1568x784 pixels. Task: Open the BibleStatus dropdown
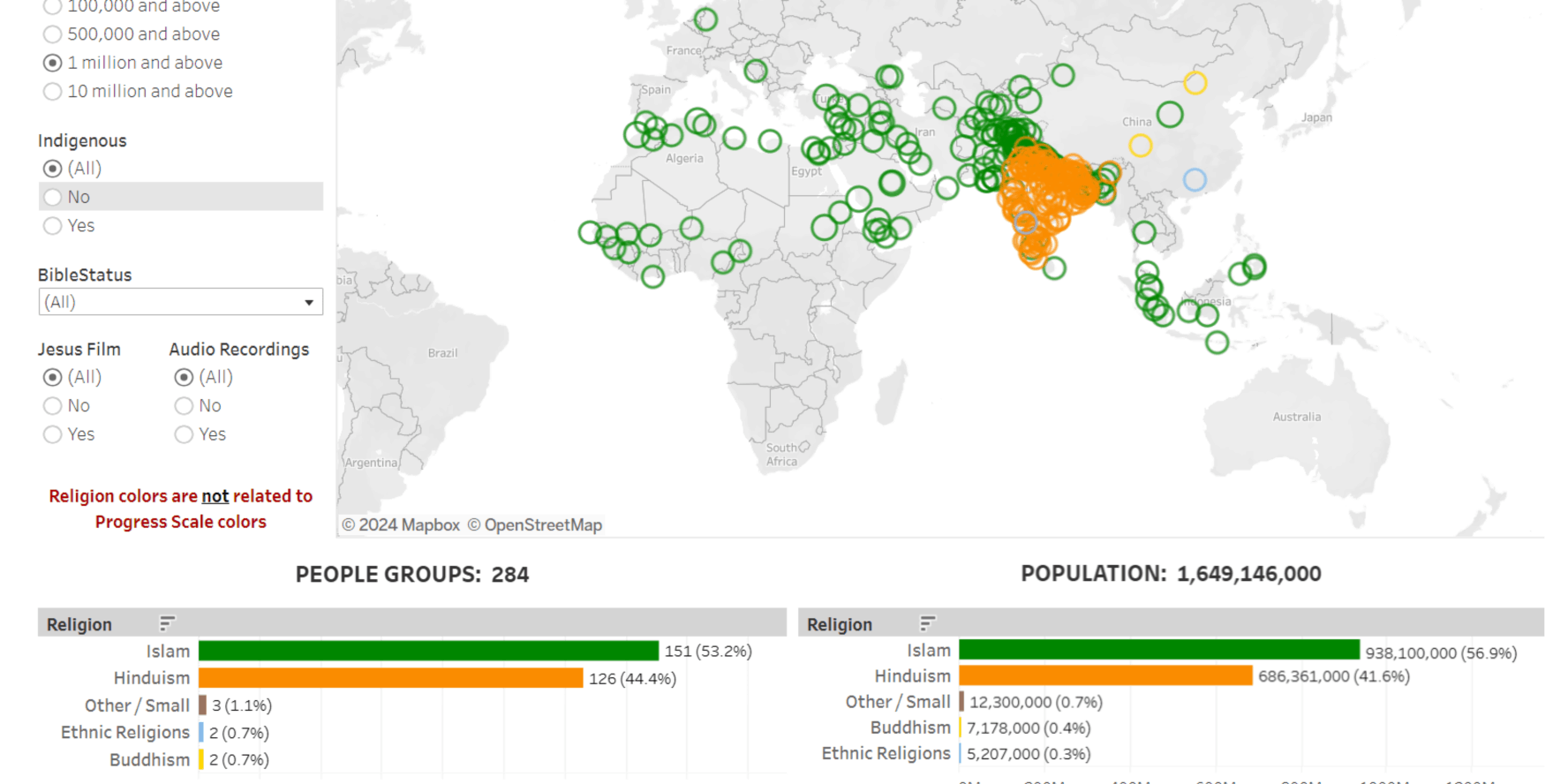(180, 302)
